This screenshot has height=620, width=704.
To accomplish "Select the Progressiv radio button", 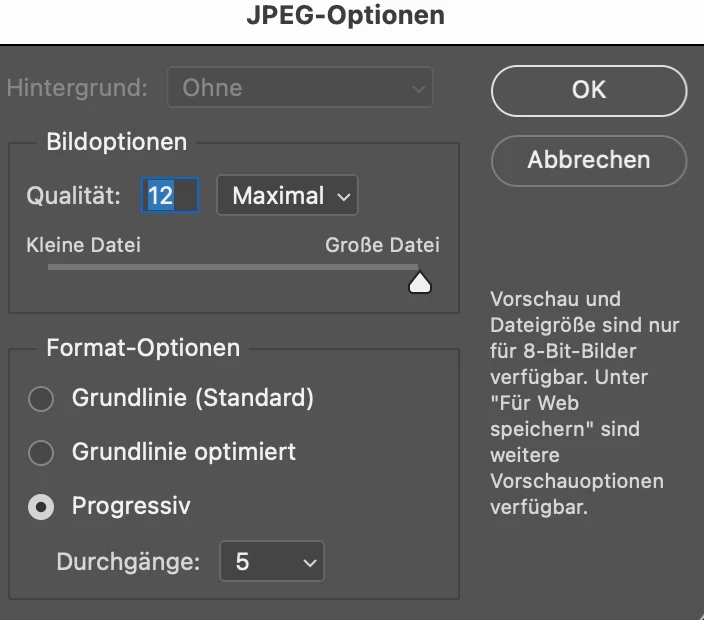I will point(41,507).
